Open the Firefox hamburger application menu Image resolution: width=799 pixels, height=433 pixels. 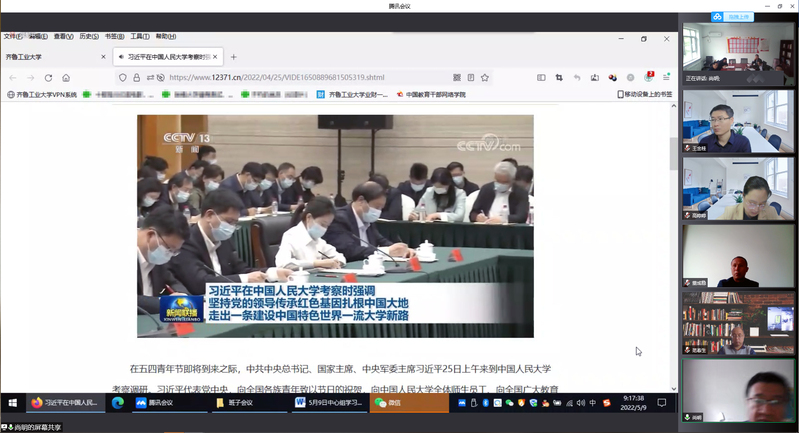pyautogui.click(x=666, y=77)
